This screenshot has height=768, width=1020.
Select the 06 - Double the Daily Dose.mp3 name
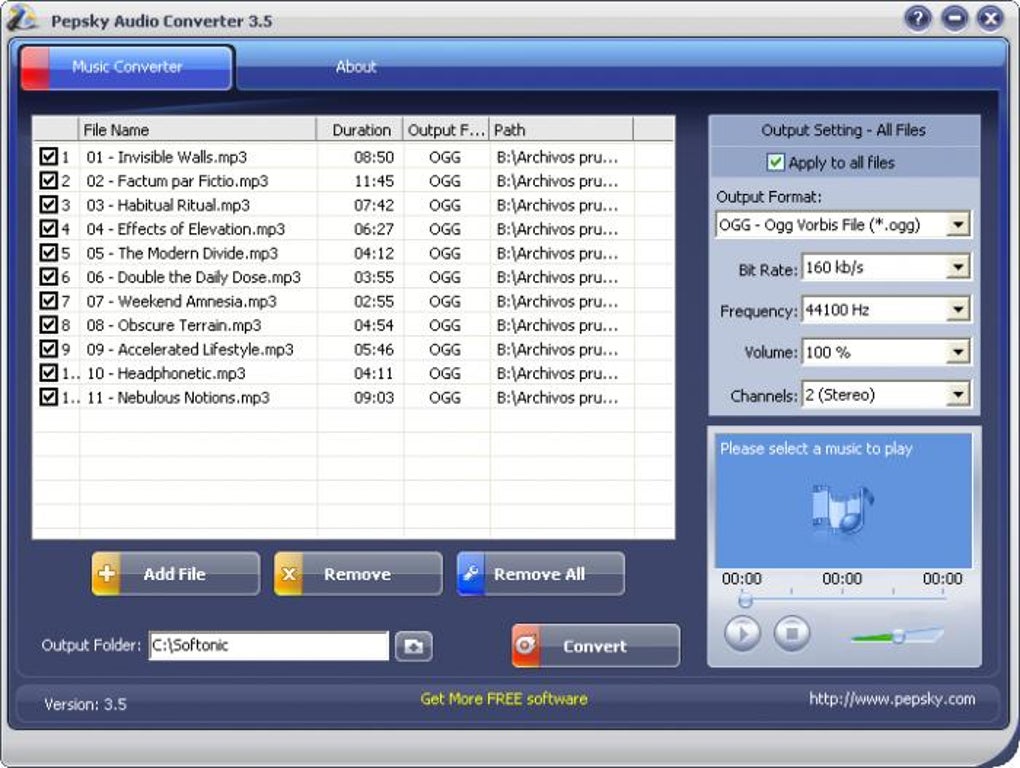coord(193,277)
